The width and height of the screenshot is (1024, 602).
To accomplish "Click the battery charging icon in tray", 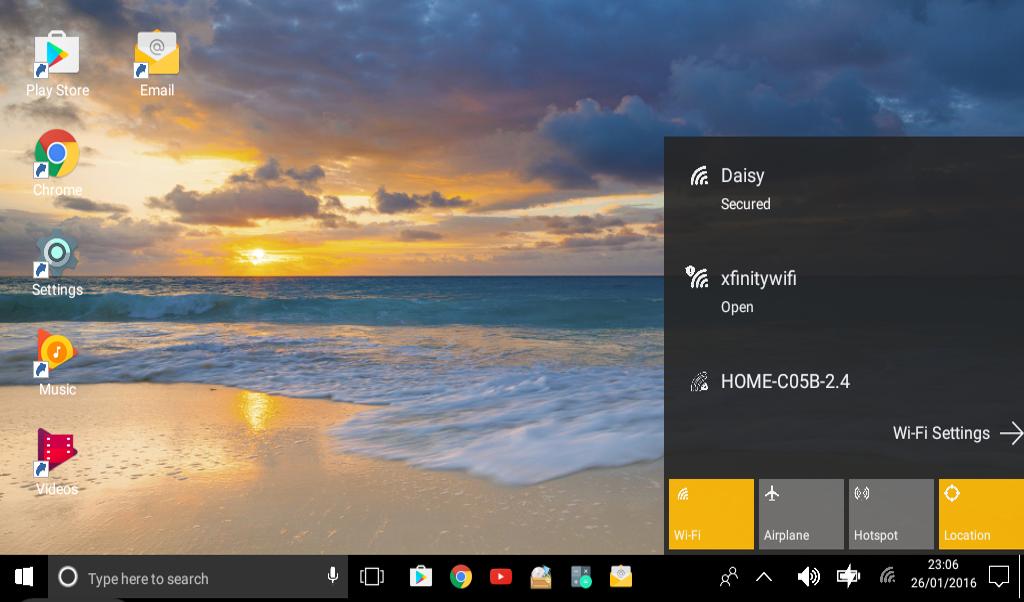I will tap(848, 577).
